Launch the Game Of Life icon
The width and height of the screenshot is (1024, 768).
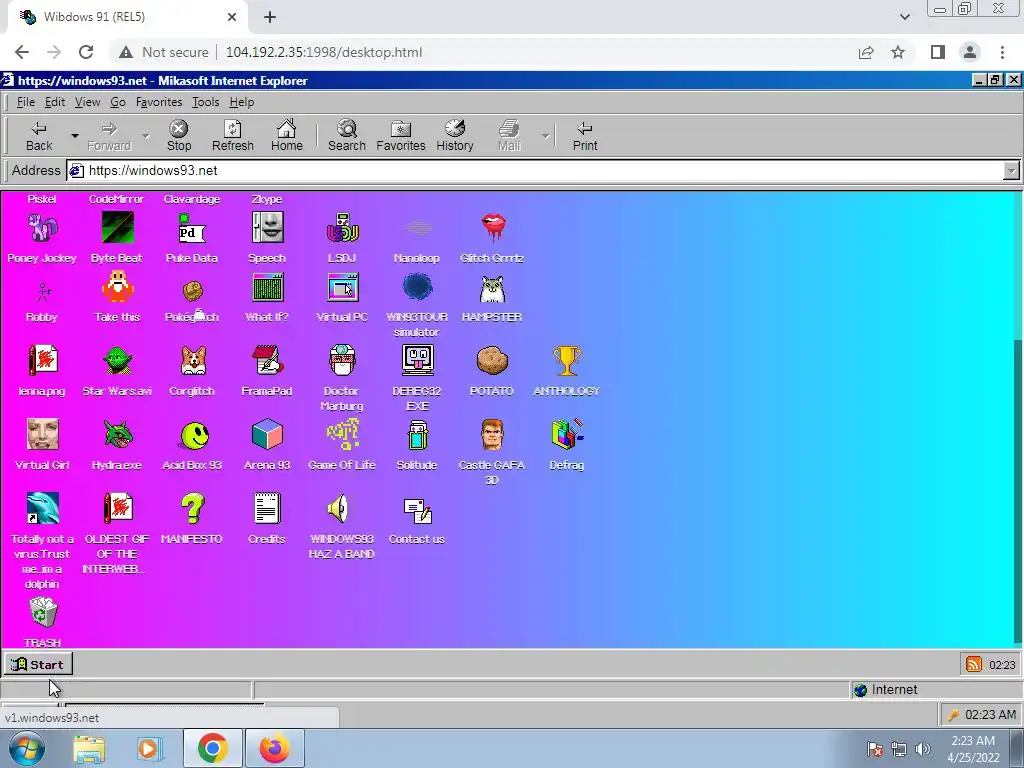[342, 435]
